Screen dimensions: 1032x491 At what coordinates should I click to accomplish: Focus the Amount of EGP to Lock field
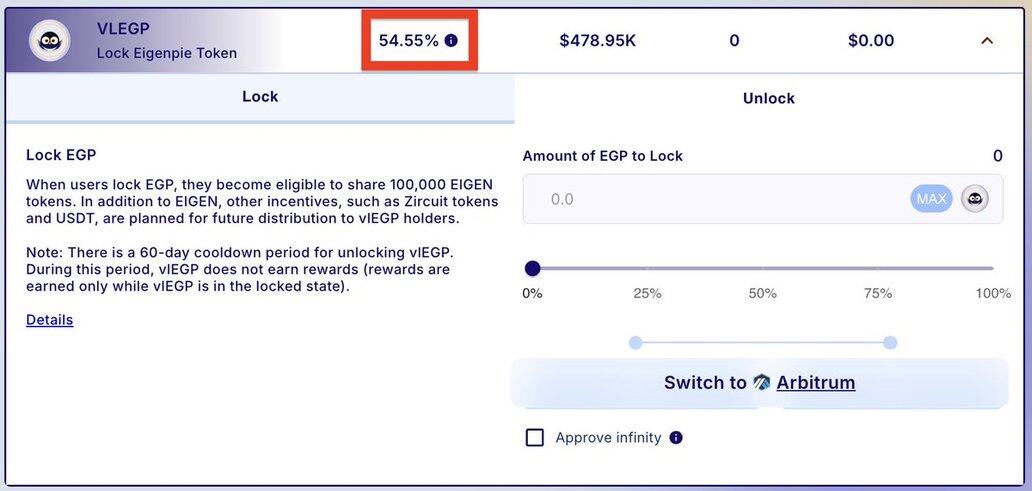tap(720, 199)
